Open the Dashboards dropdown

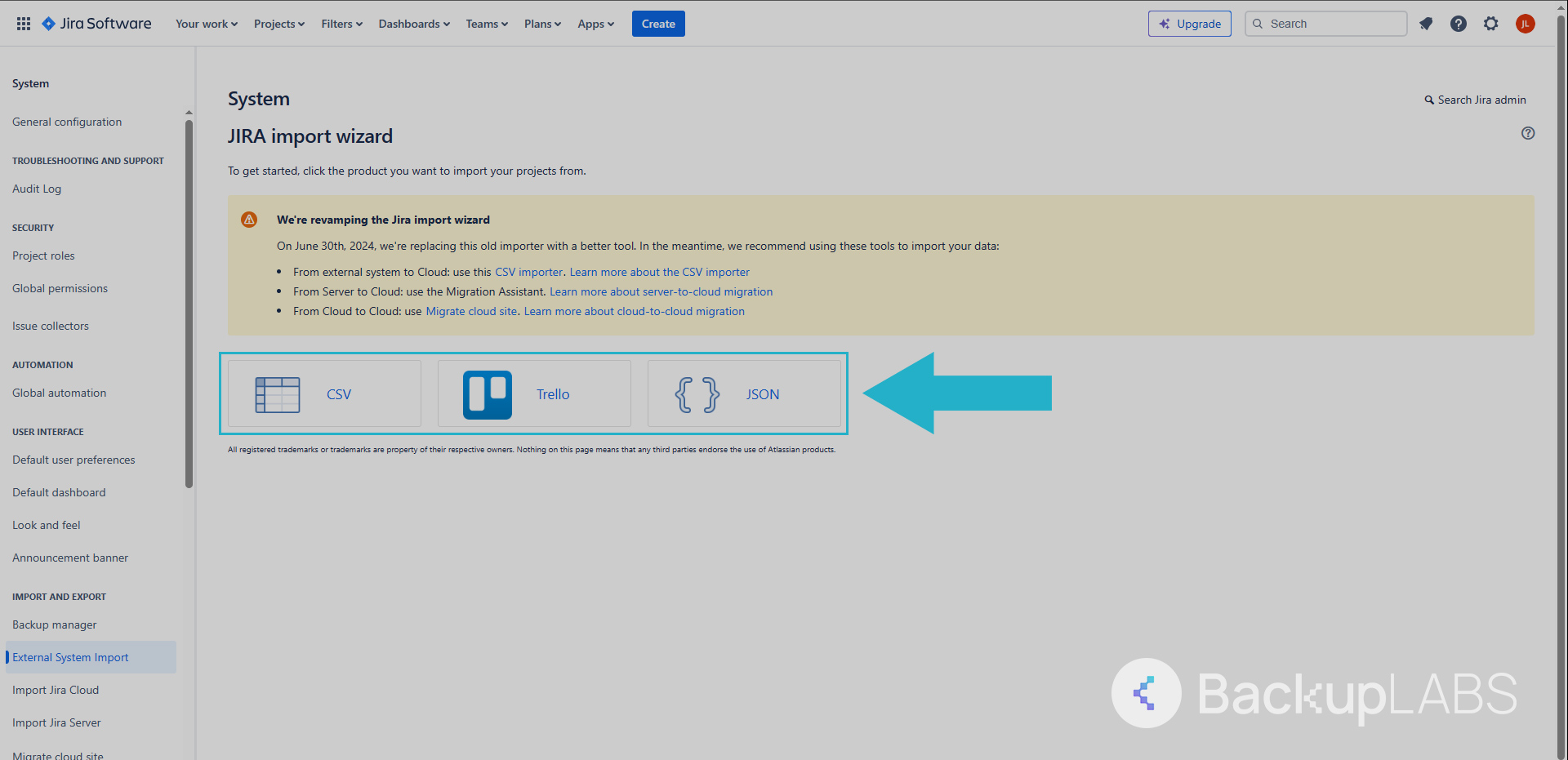(x=414, y=24)
